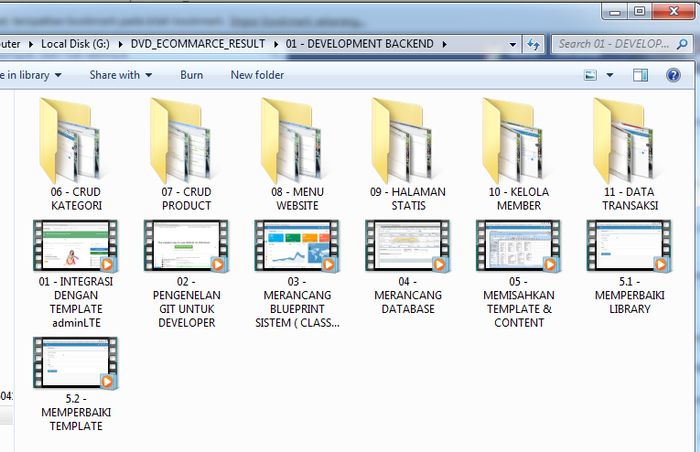The height and width of the screenshot is (452, 700).
Task: Open the change view options arrow
Action: click(x=609, y=75)
